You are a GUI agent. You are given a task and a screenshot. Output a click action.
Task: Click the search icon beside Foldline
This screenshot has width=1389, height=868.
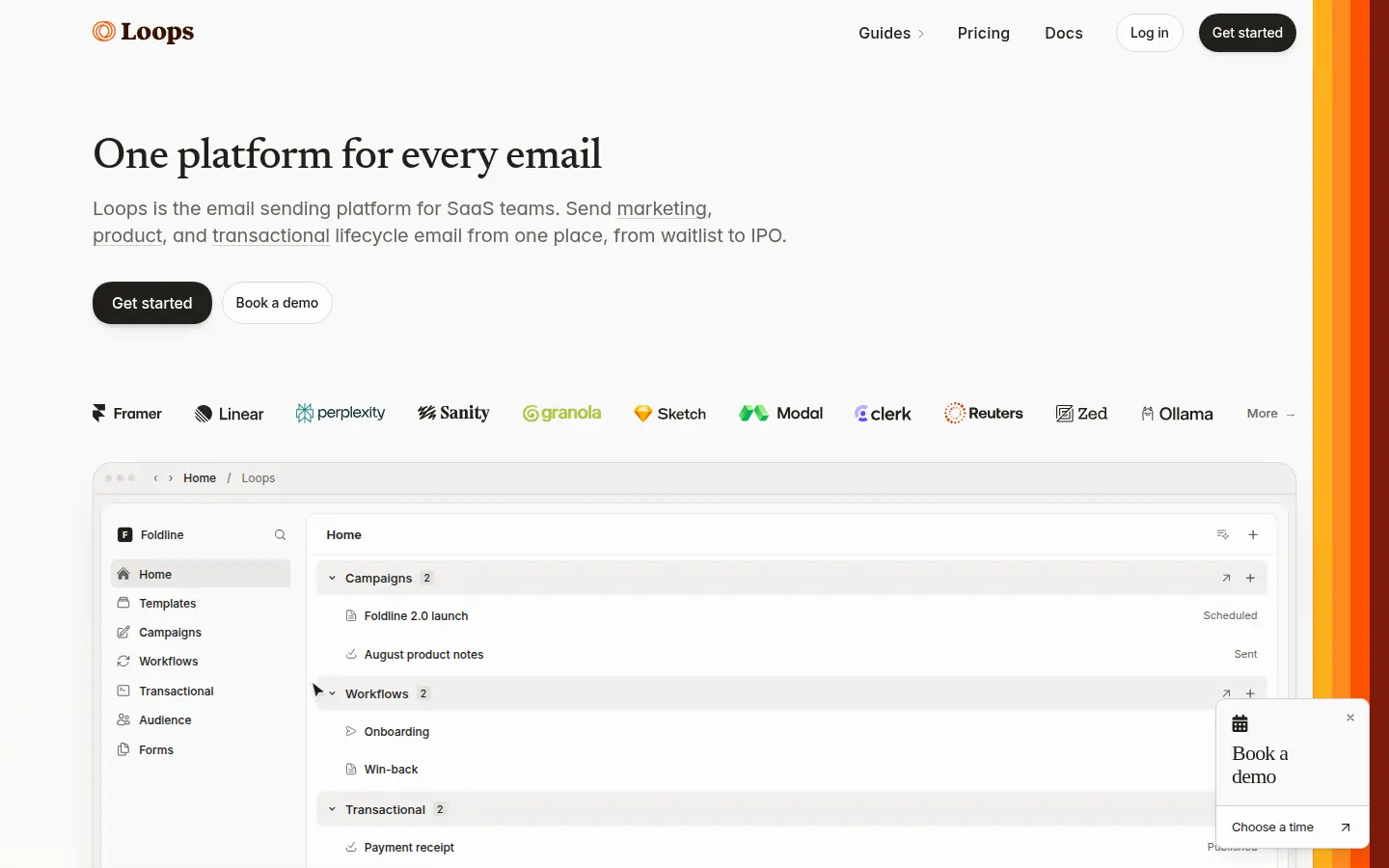280,535
